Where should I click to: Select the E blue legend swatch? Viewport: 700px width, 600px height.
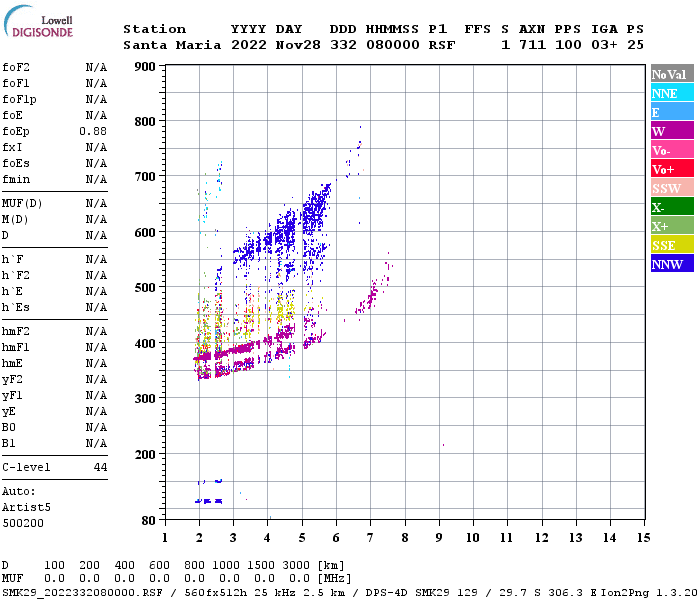pos(672,112)
